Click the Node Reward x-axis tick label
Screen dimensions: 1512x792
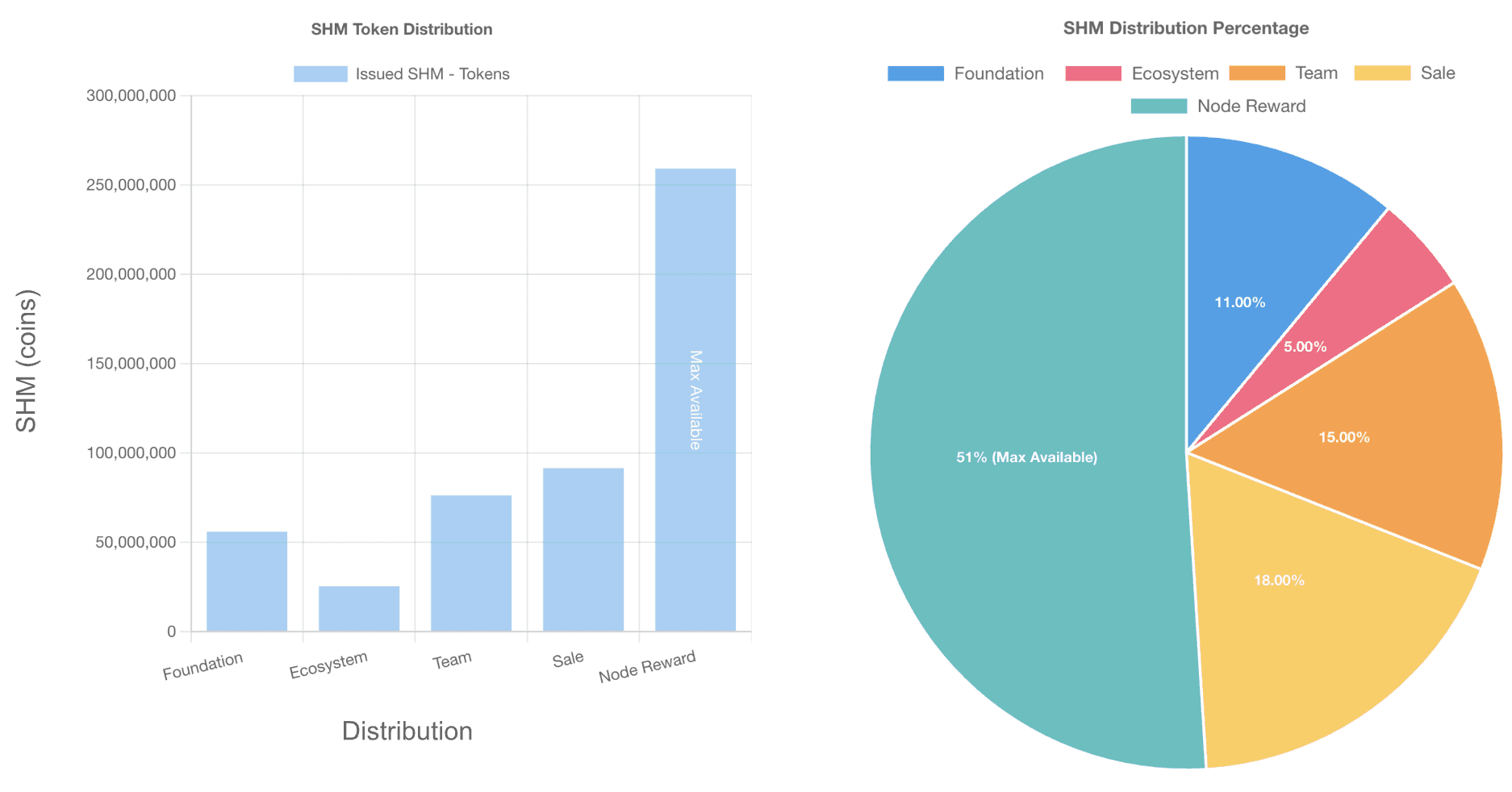(x=647, y=667)
